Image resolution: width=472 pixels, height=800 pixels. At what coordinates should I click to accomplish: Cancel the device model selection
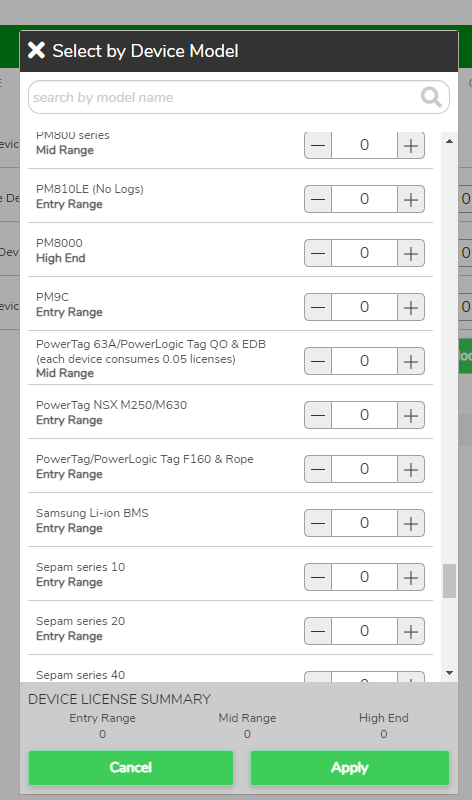pyautogui.click(x=131, y=767)
